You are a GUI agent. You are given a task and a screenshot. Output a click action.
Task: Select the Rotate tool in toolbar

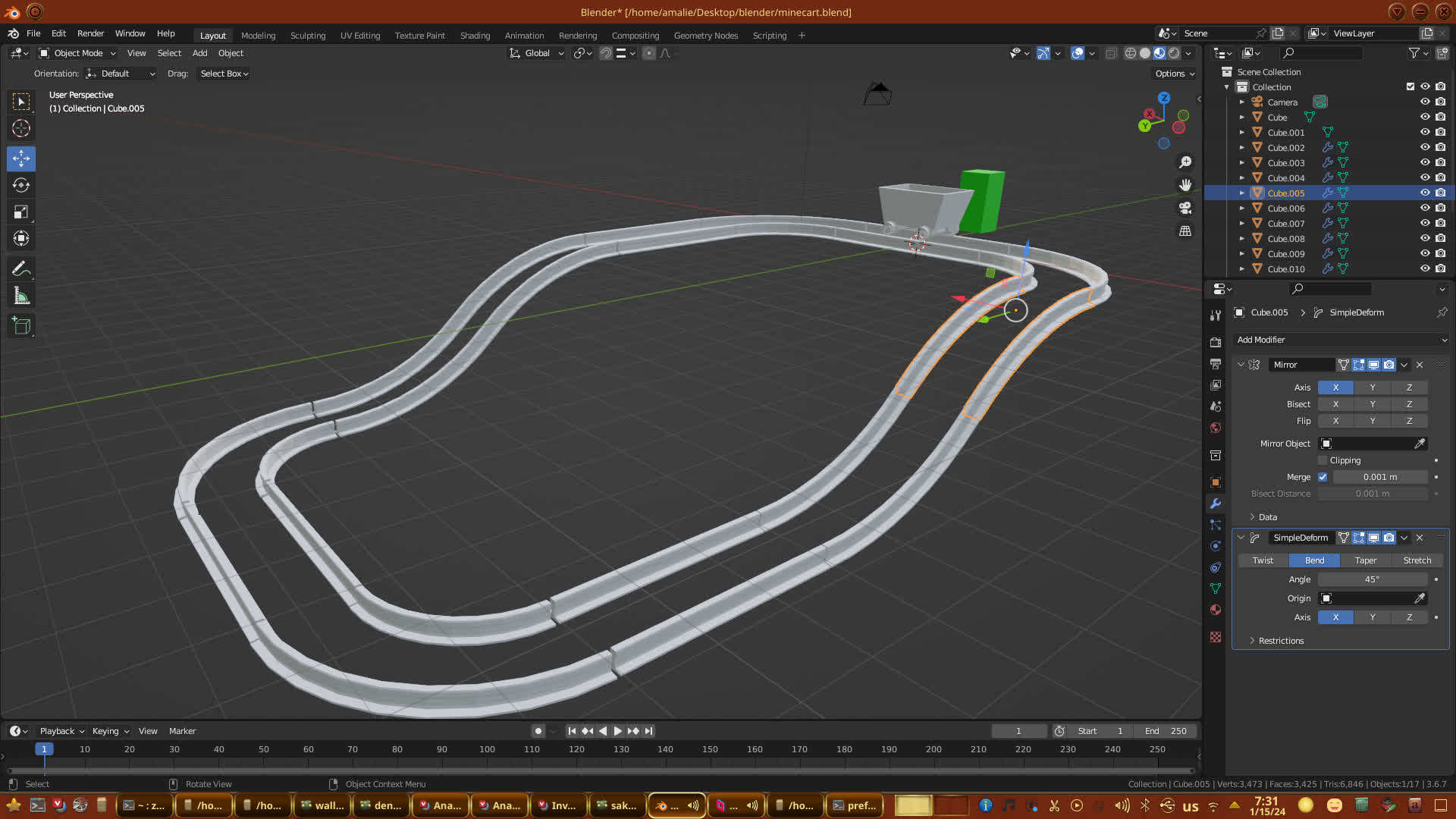click(21, 185)
